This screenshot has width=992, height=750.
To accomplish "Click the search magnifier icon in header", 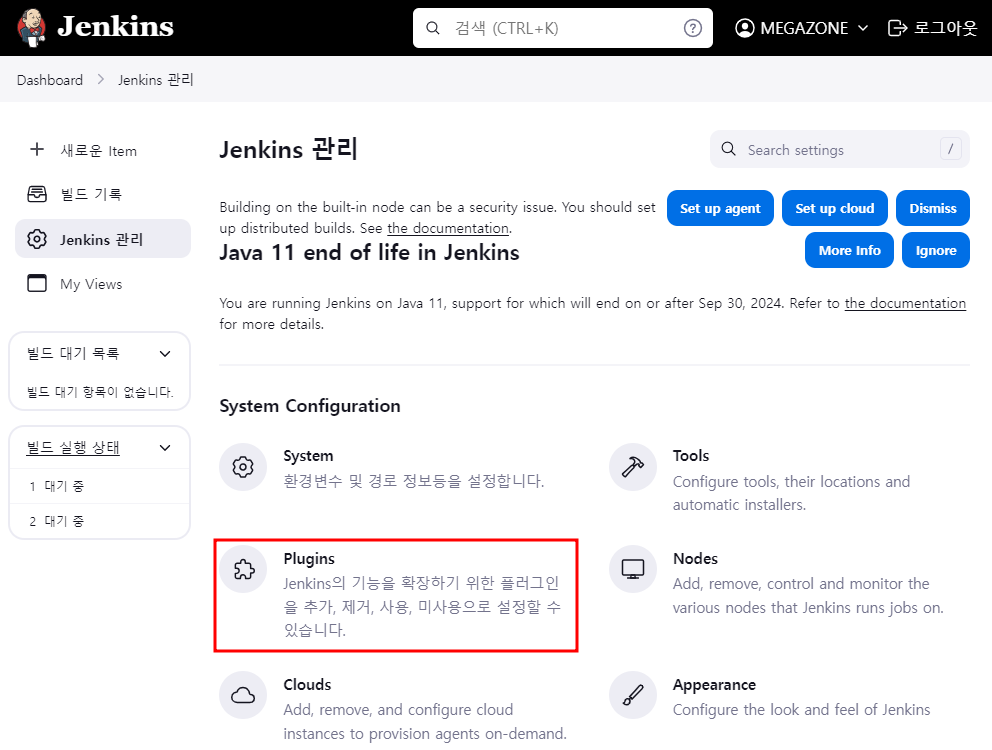I will coord(433,28).
